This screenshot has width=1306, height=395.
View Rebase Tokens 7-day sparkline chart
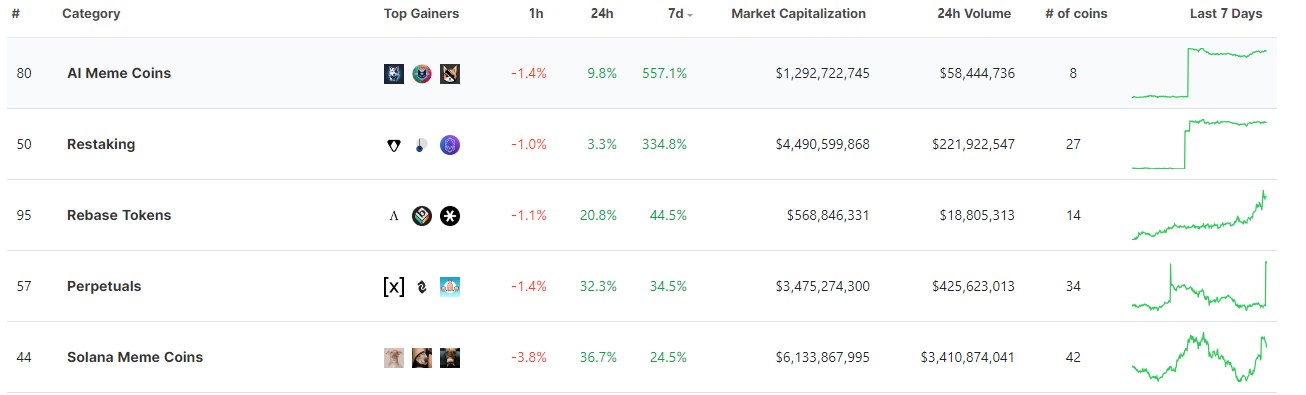pyautogui.click(x=1200, y=215)
